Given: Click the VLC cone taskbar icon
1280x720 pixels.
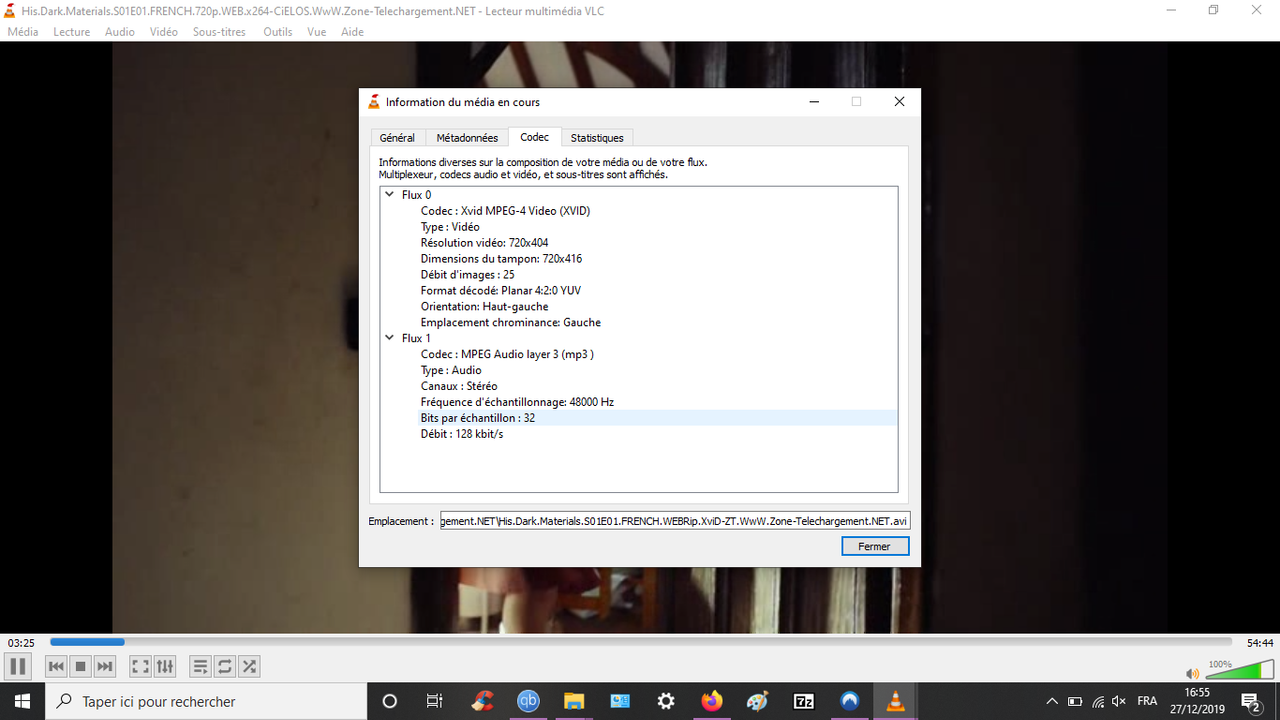Looking at the screenshot, I should (896, 701).
